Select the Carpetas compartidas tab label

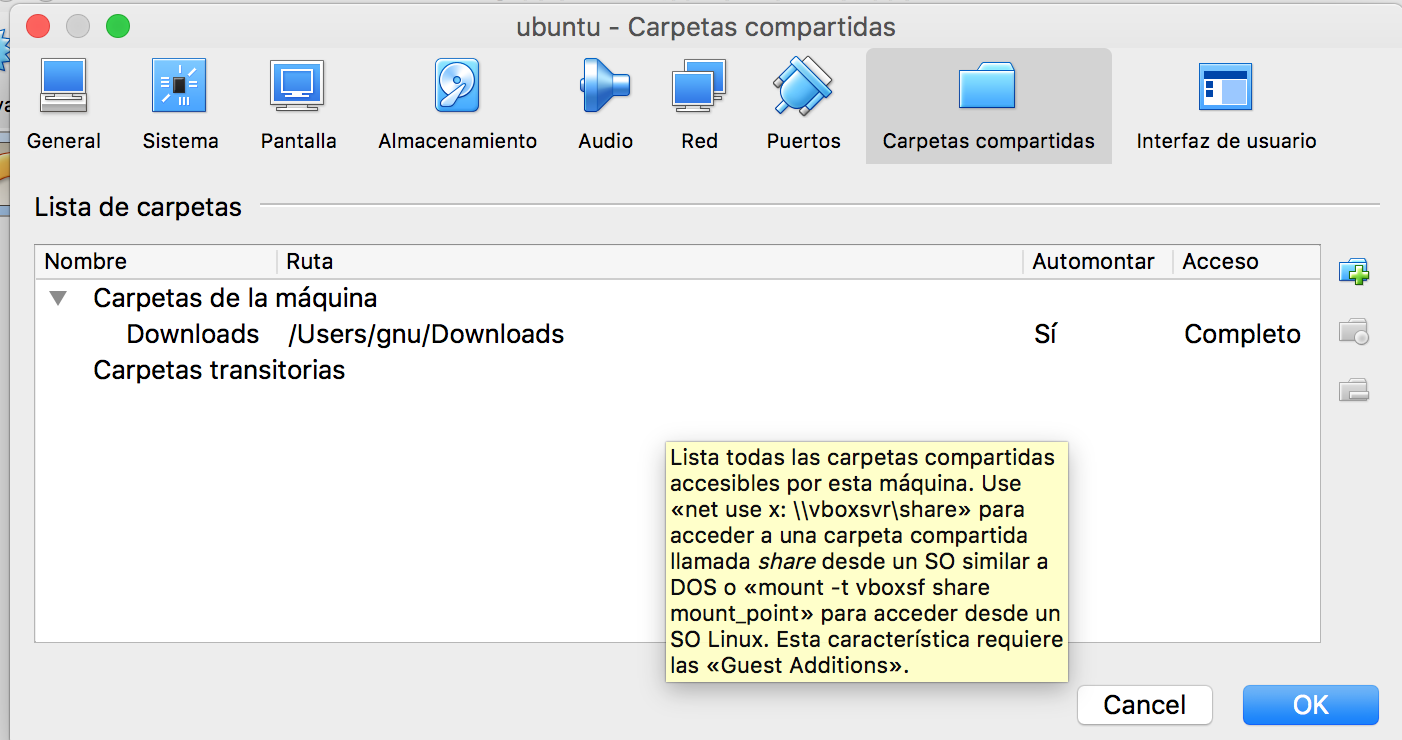click(989, 141)
